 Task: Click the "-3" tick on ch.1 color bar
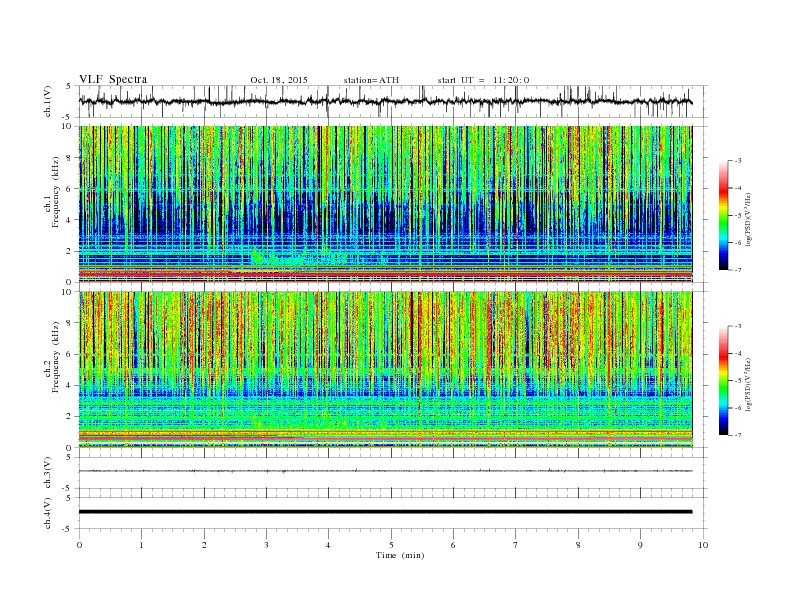[x=738, y=161]
